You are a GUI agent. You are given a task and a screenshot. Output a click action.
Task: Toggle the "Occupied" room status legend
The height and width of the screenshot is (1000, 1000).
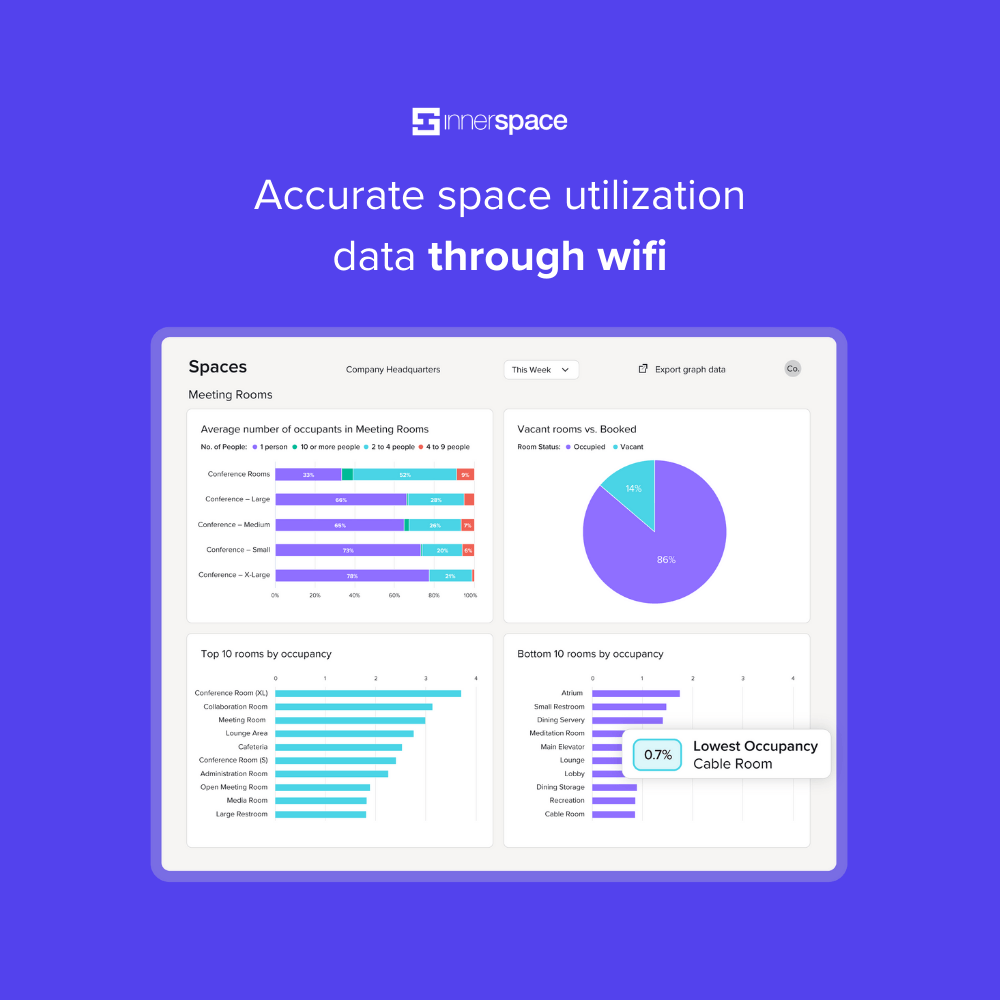click(x=568, y=447)
